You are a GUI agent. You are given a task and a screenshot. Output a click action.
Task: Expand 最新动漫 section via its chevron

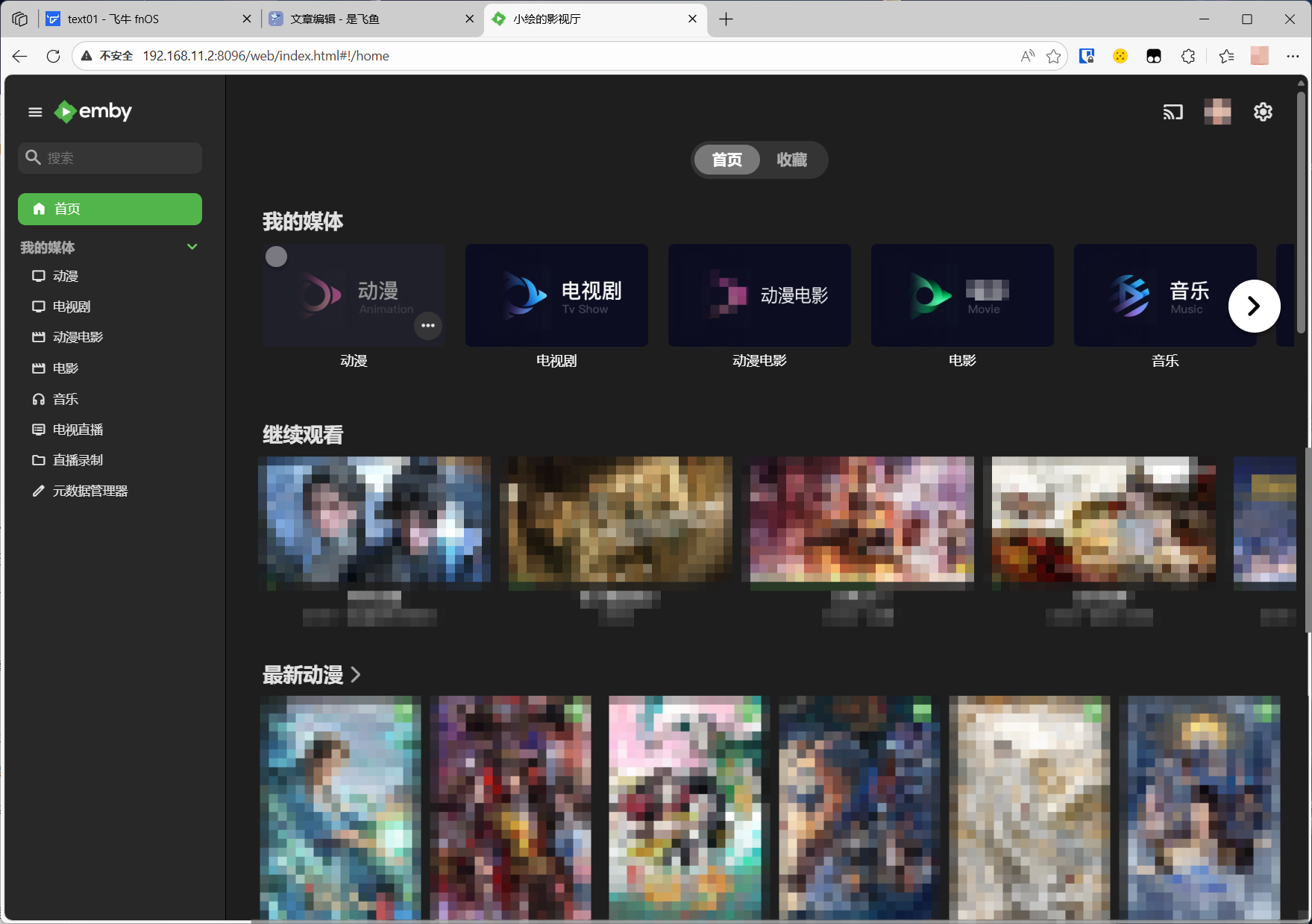coord(356,675)
